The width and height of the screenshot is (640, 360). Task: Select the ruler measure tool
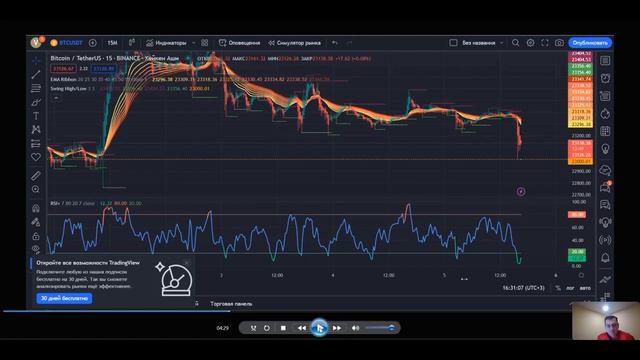coord(36,176)
